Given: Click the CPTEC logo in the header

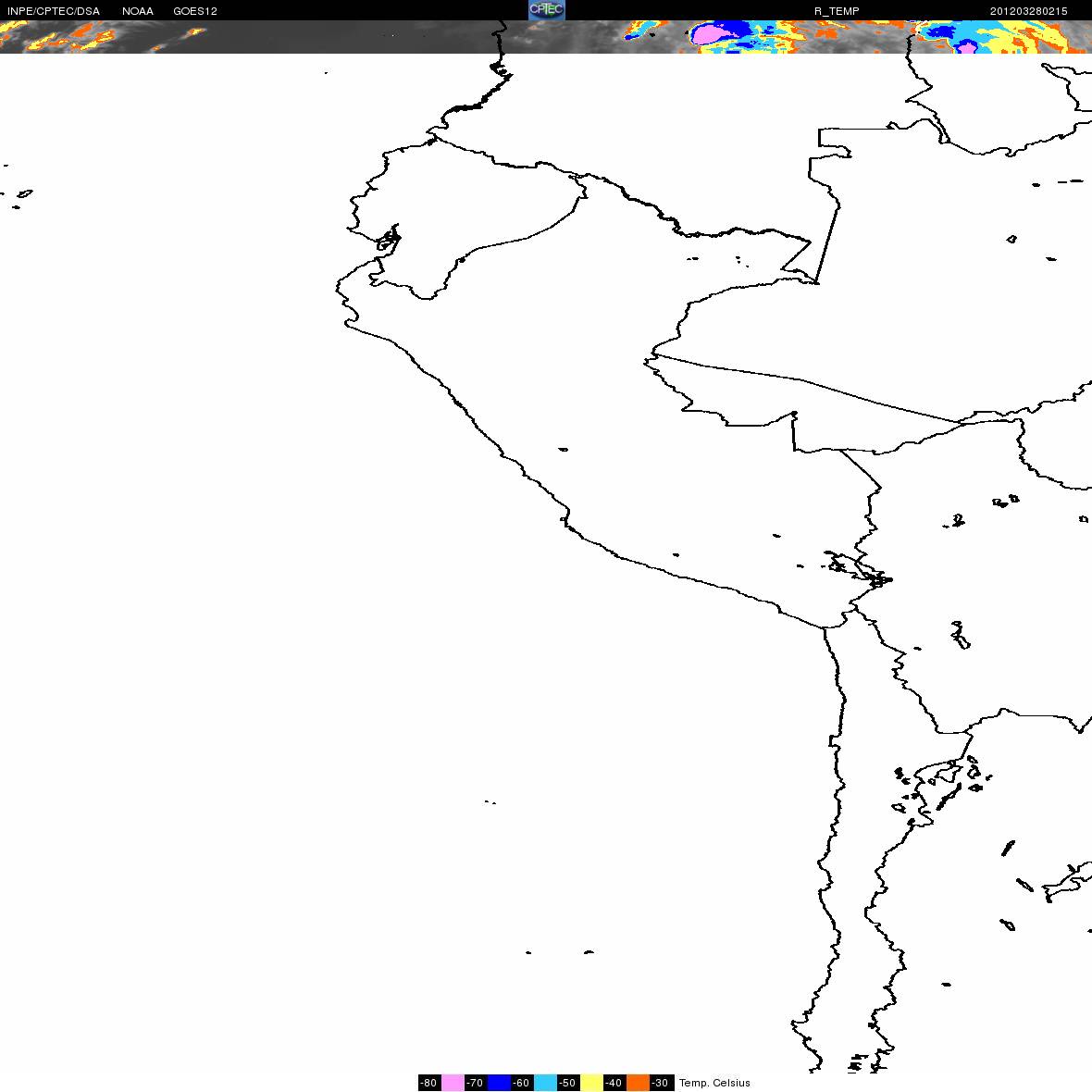Looking at the screenshot, I should pyautogui.click(x=547, y=10).
